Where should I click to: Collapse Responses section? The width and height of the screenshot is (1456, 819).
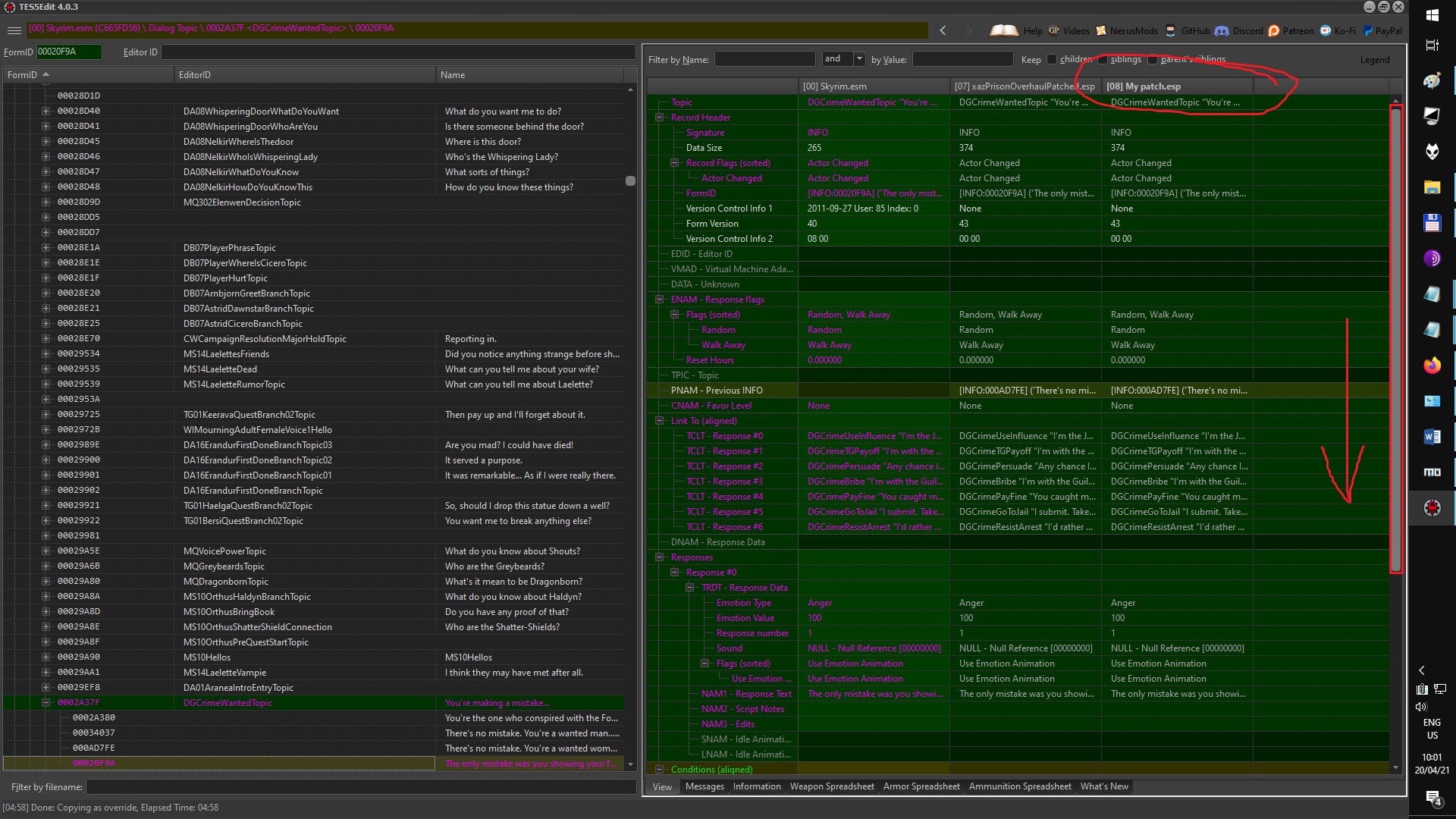(x=659, y=557)
